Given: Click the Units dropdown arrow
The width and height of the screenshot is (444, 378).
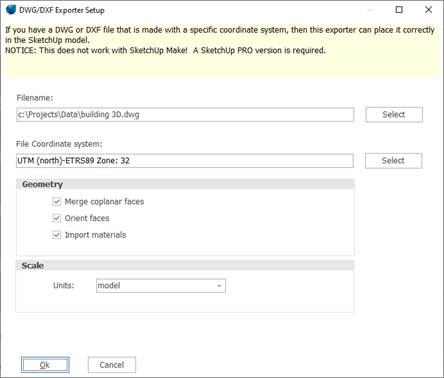Looking at the screenshot, I should point(219,286).
